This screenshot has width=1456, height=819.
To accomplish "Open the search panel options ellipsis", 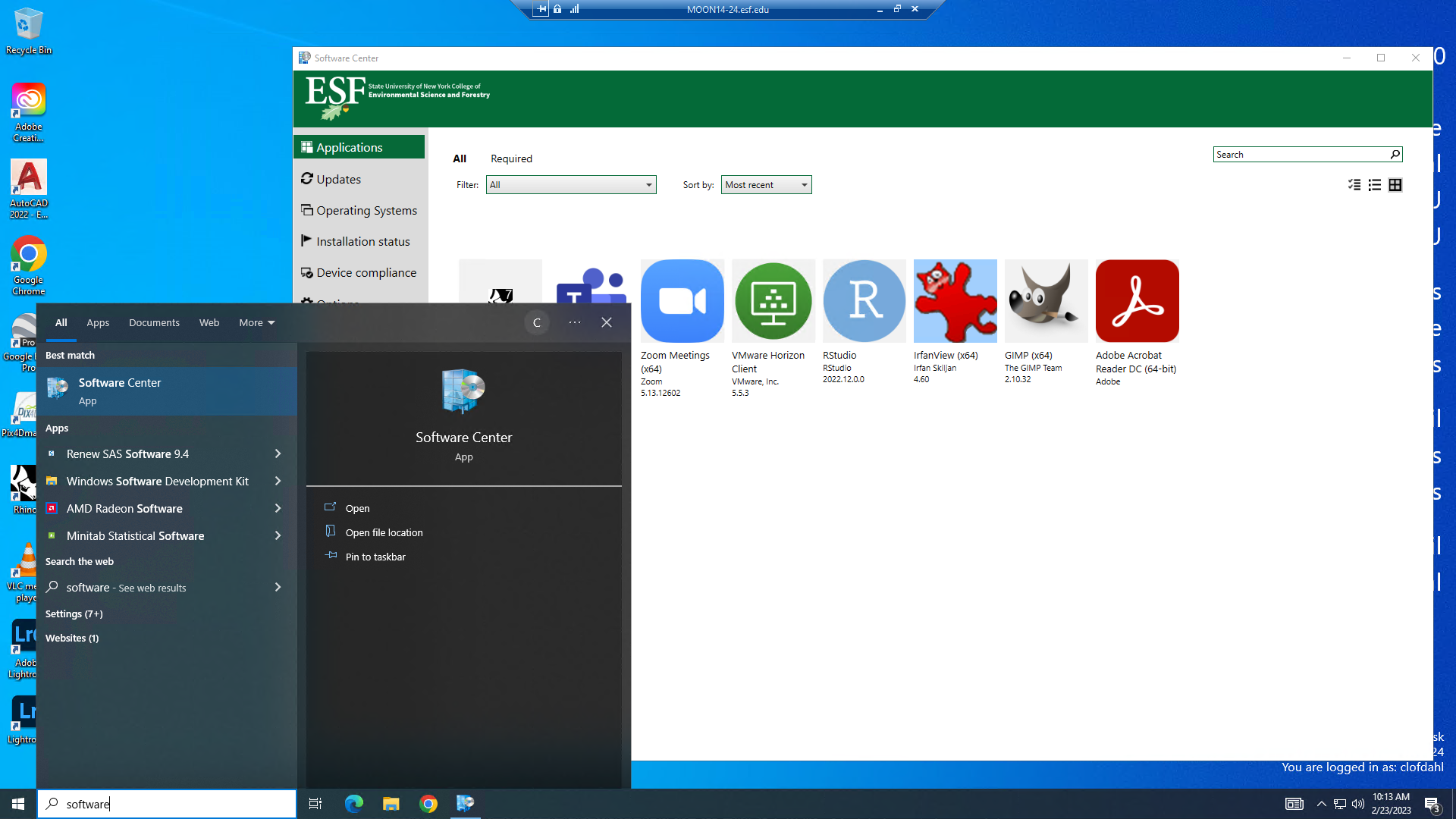I will click(575, 323).
